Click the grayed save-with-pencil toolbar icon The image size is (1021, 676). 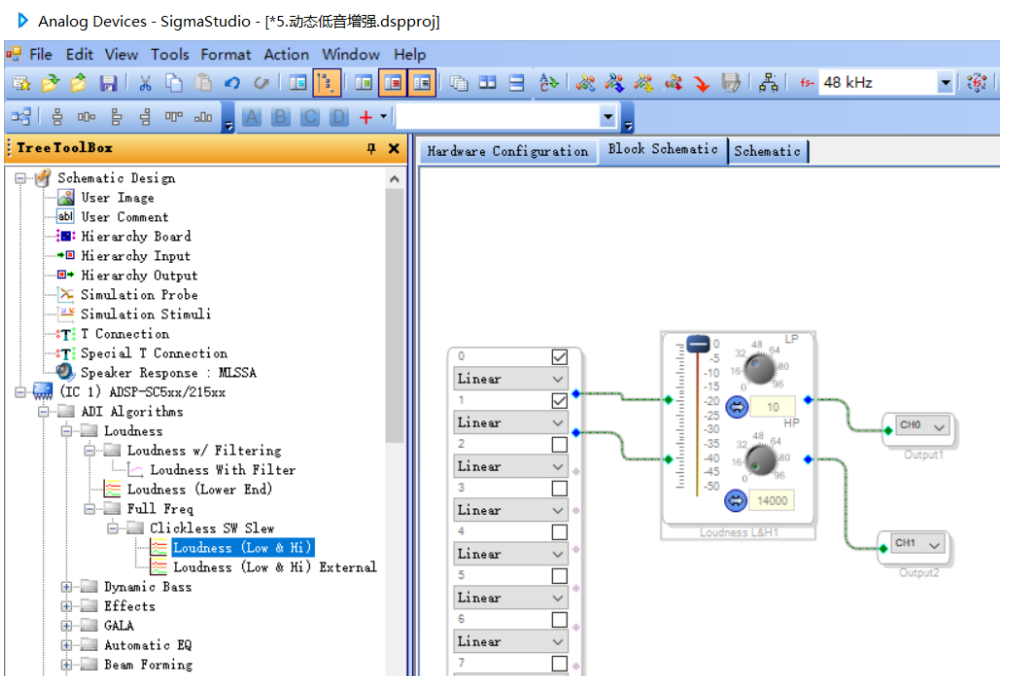pyautogui.click(x=731, y=83)
